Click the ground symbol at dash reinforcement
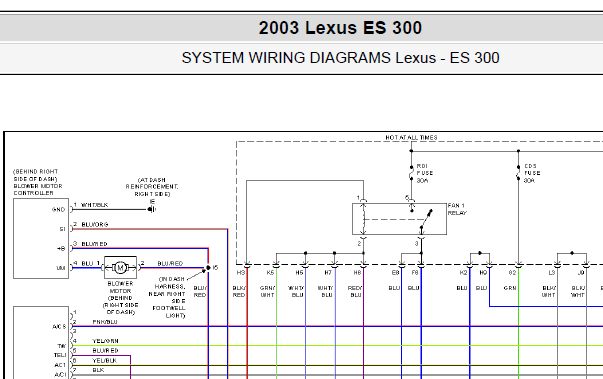 point(152,209)
